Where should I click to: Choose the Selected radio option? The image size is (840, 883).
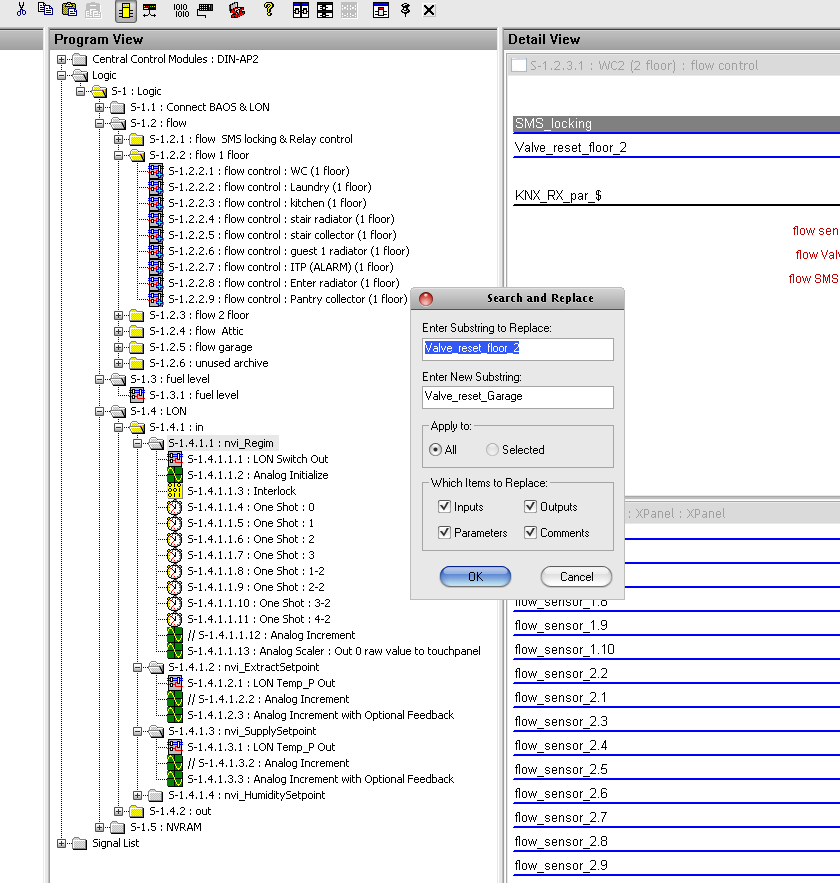coord(492,450)
